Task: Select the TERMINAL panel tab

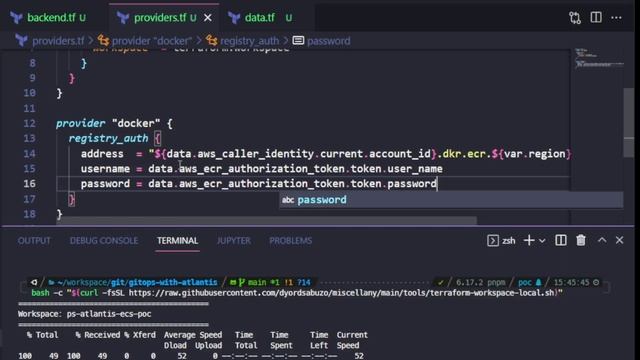Action: 178,241
